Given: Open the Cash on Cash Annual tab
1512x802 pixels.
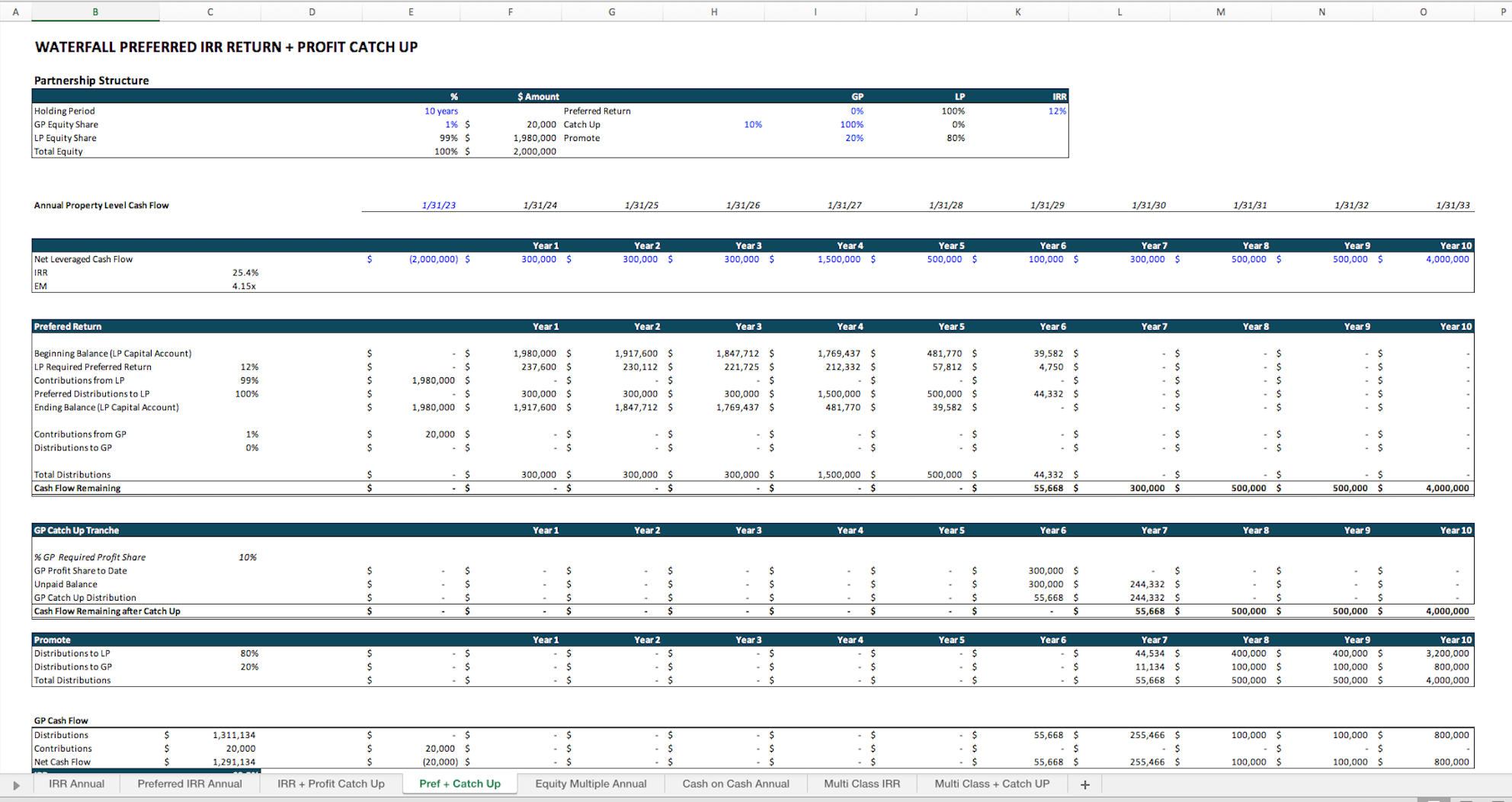Looking at the screenshot, I should (735, 784).
